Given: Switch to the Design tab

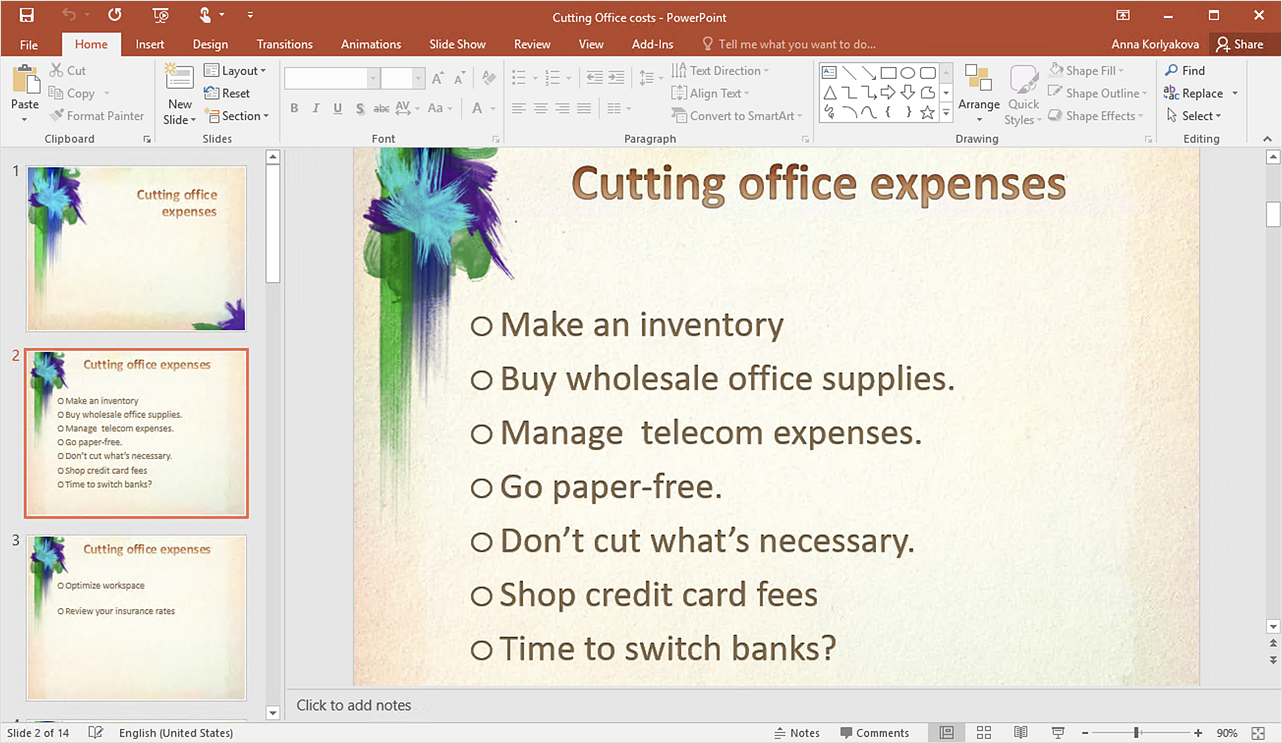Looking at the screenshot, I should tap(210, 44).
